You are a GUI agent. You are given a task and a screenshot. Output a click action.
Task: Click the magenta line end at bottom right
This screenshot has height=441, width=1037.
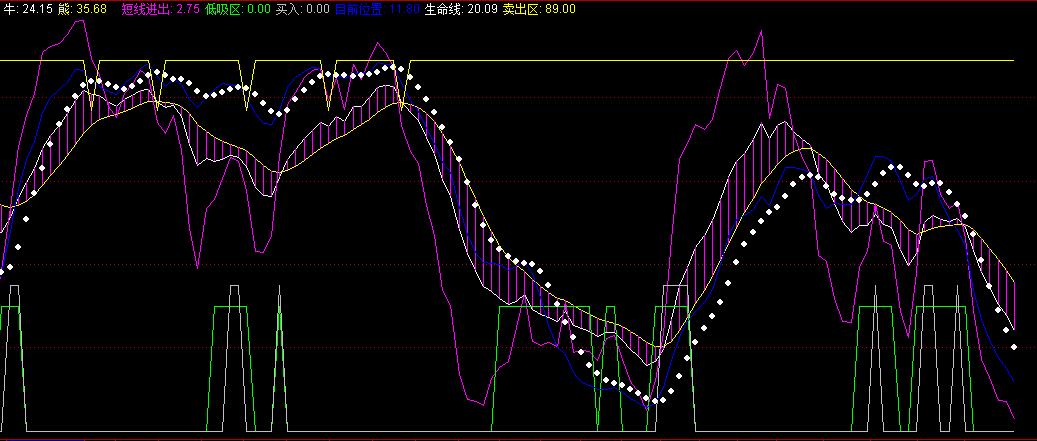click(x=1014, y=417)
